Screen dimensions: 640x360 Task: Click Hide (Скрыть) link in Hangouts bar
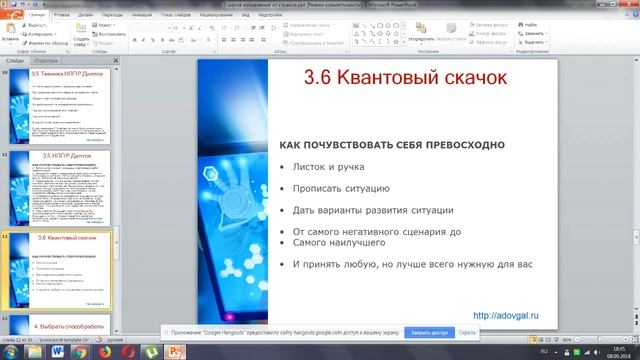pos(467,333)
